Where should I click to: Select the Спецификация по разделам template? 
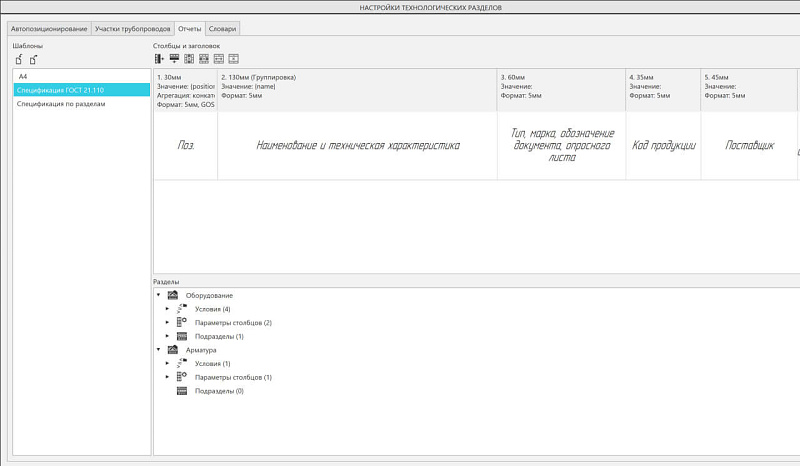80,103
